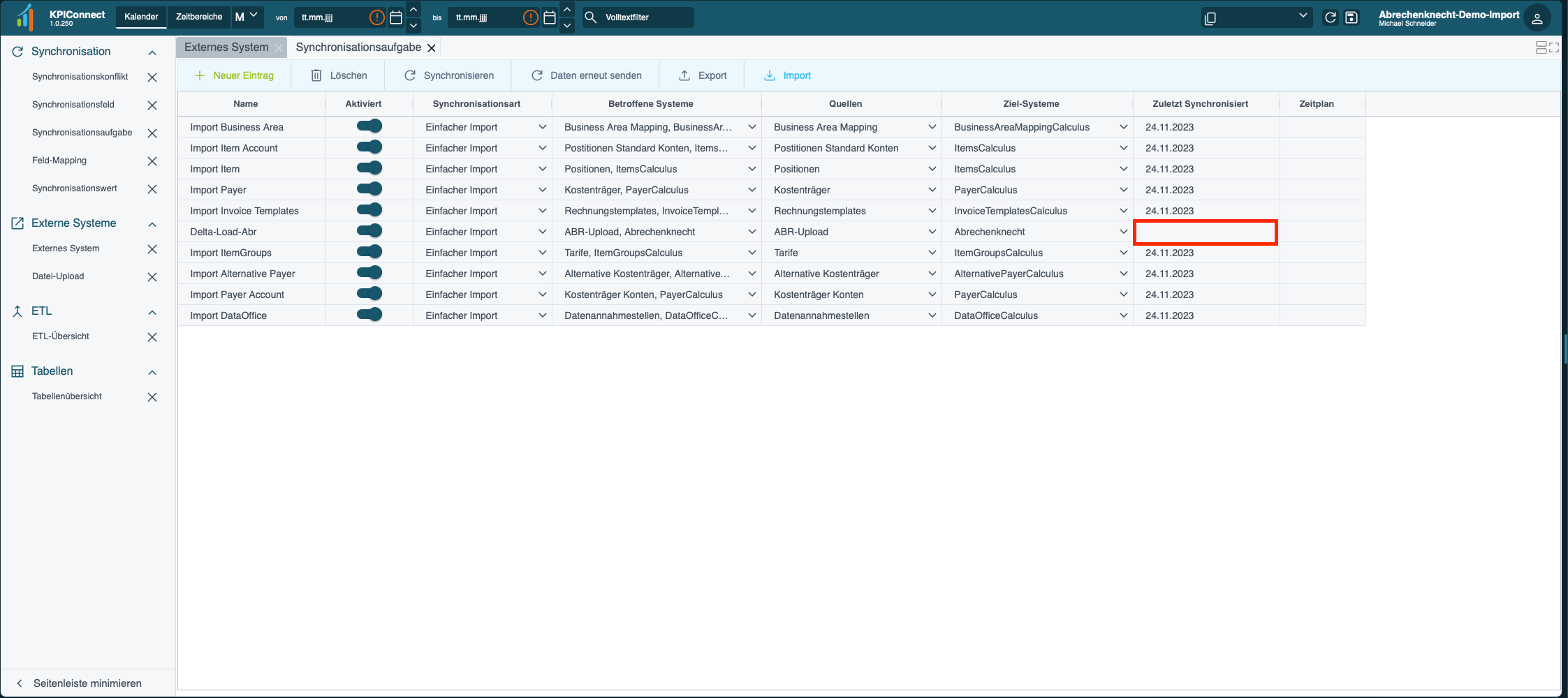Remove the Feld-Mapping sidebar entry via X
The height and width of the screenshot is (698, 1568).
click(152, 161)
